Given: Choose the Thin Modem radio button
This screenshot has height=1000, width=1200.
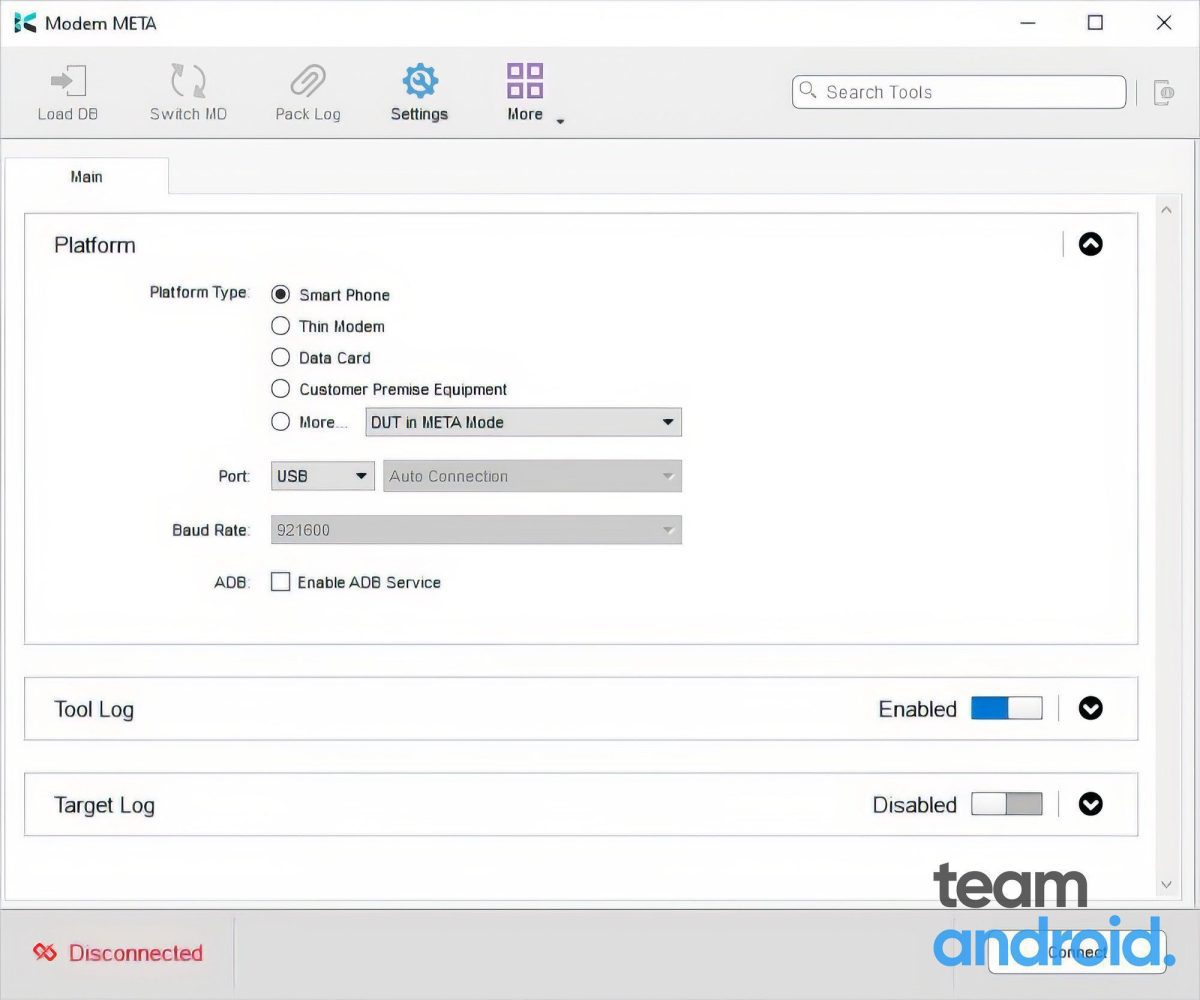Looking at the screenshot, I should click(281, 326).
